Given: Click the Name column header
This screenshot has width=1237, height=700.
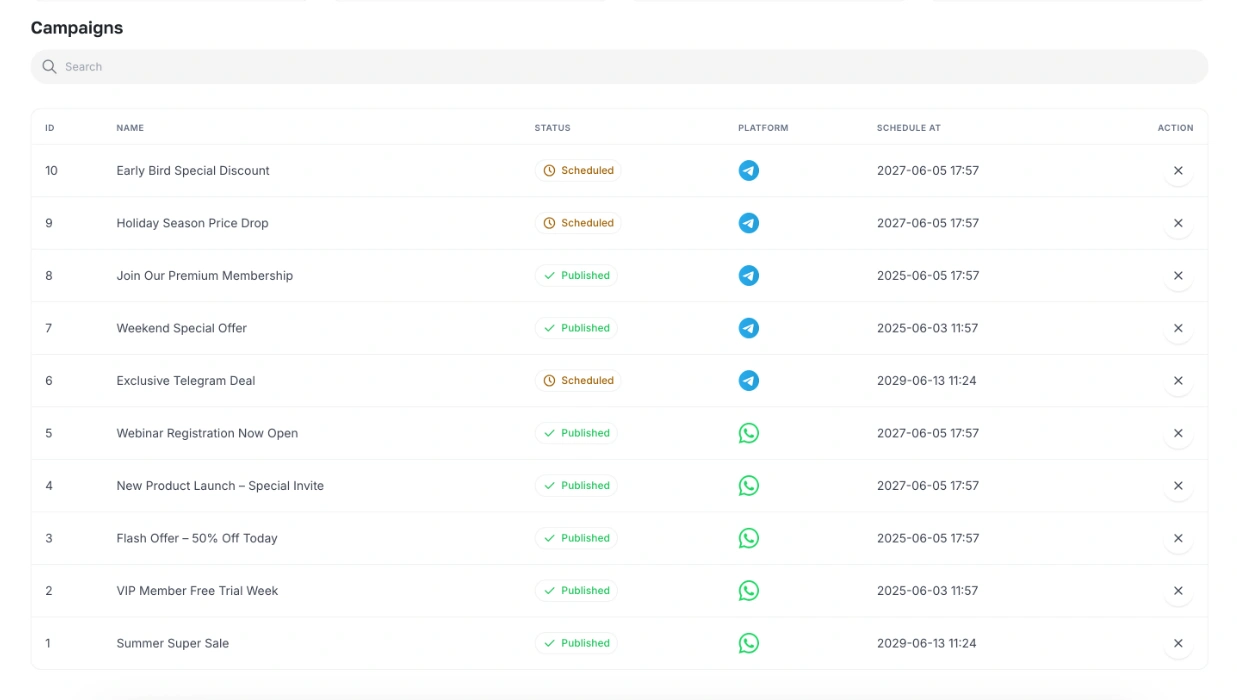Looking at the screenshot, I should (x=130, y=128).
